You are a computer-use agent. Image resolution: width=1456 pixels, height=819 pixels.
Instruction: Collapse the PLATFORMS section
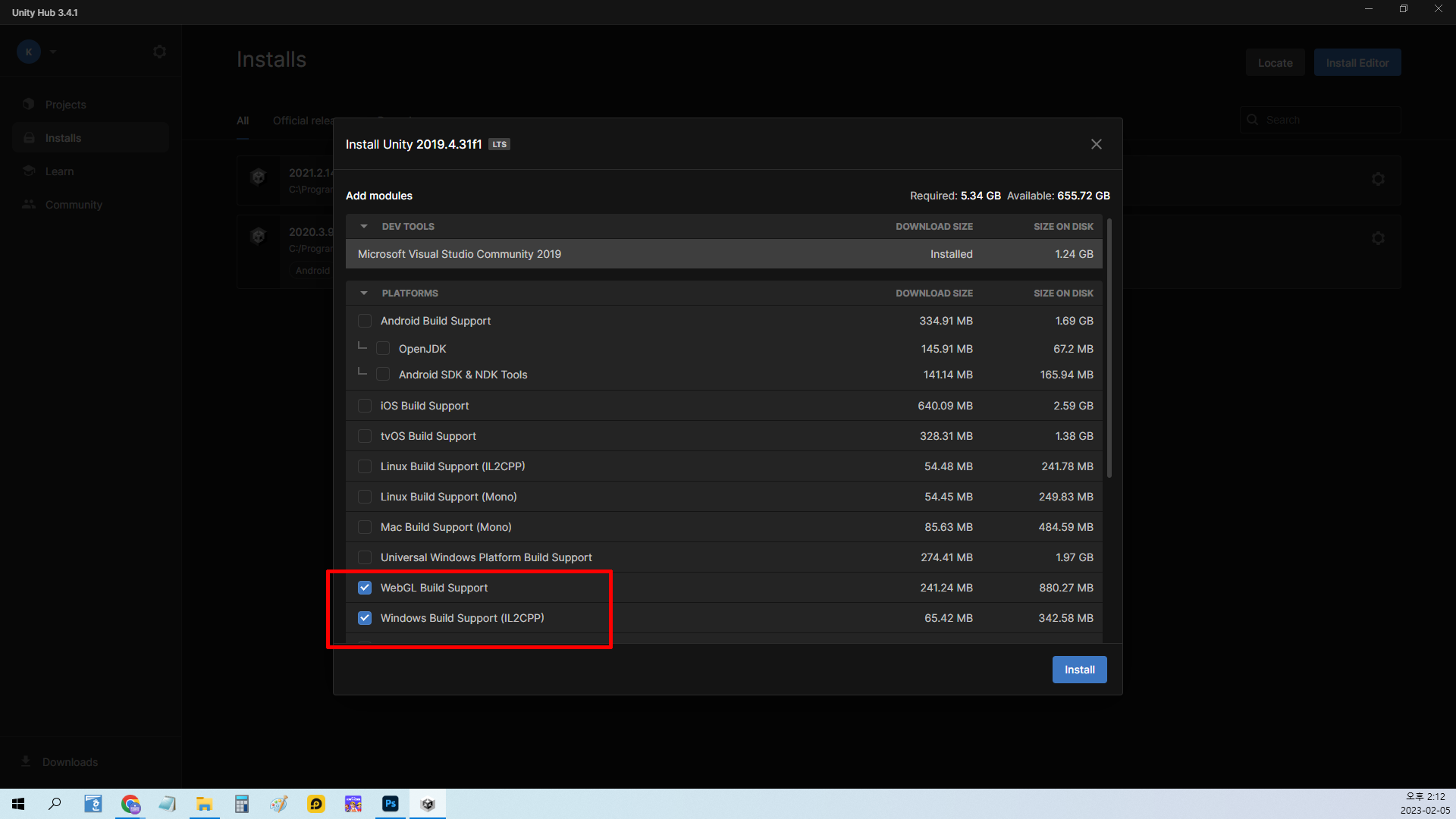(x=364, y=293)
